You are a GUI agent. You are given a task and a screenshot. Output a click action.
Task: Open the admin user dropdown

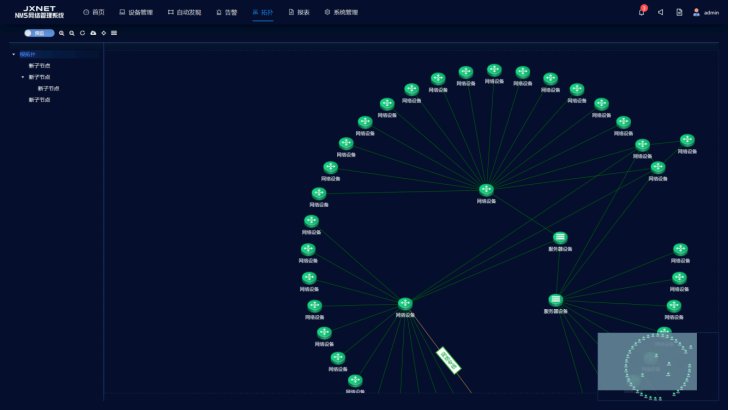(706, 12)
